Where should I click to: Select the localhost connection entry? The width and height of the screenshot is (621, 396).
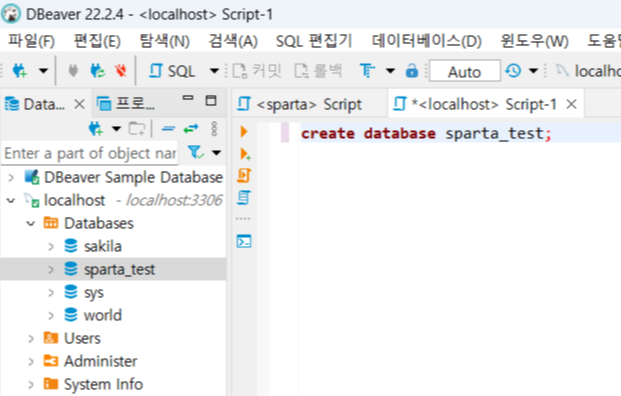coord(74,200)
